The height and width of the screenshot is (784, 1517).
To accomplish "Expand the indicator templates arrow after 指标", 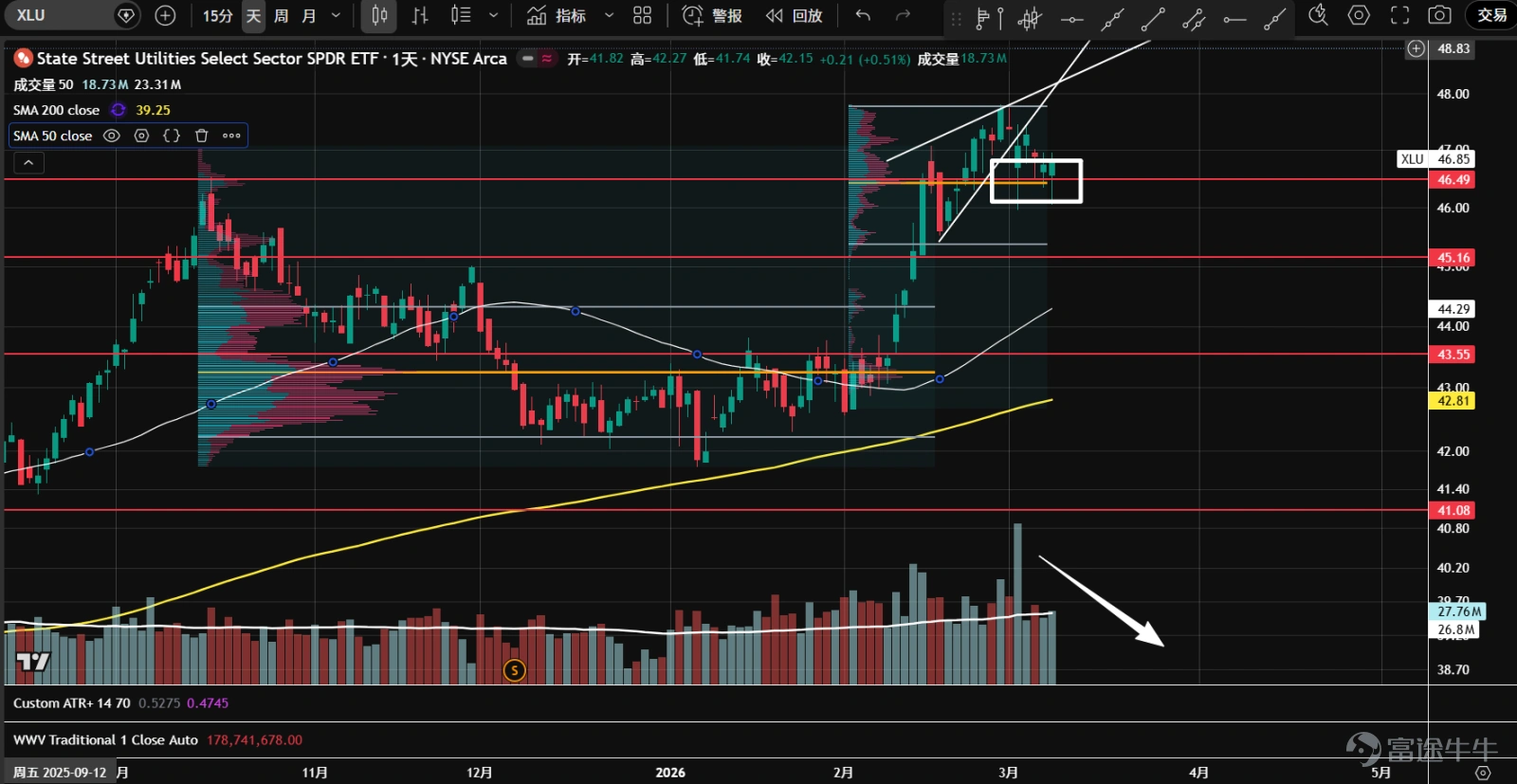I will click(x=609, y=15).
